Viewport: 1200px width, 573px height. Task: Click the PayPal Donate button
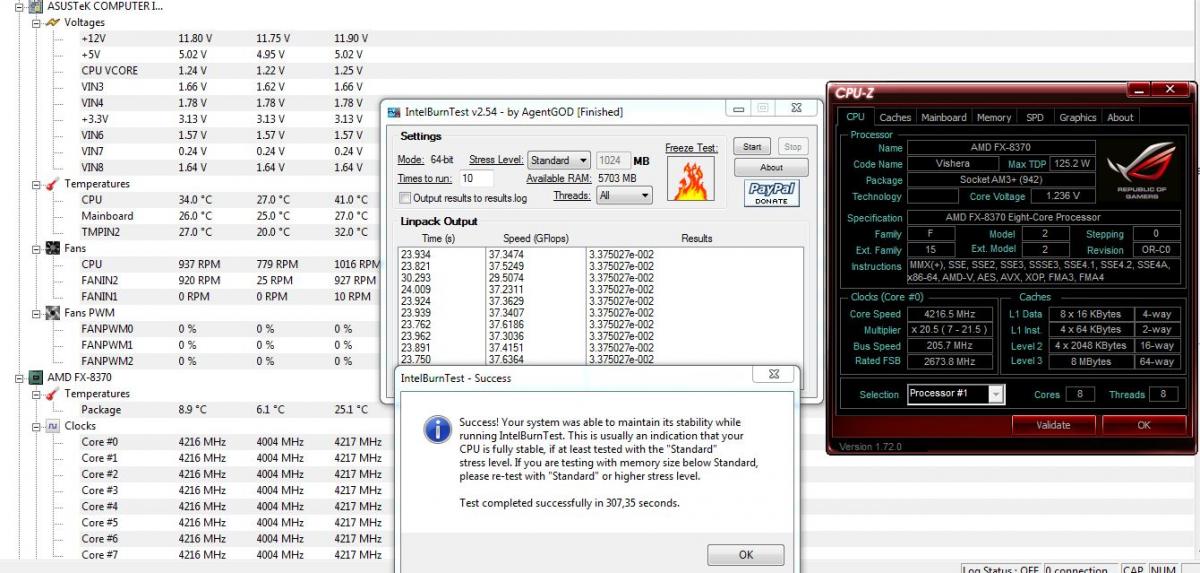tap(771, 193)
